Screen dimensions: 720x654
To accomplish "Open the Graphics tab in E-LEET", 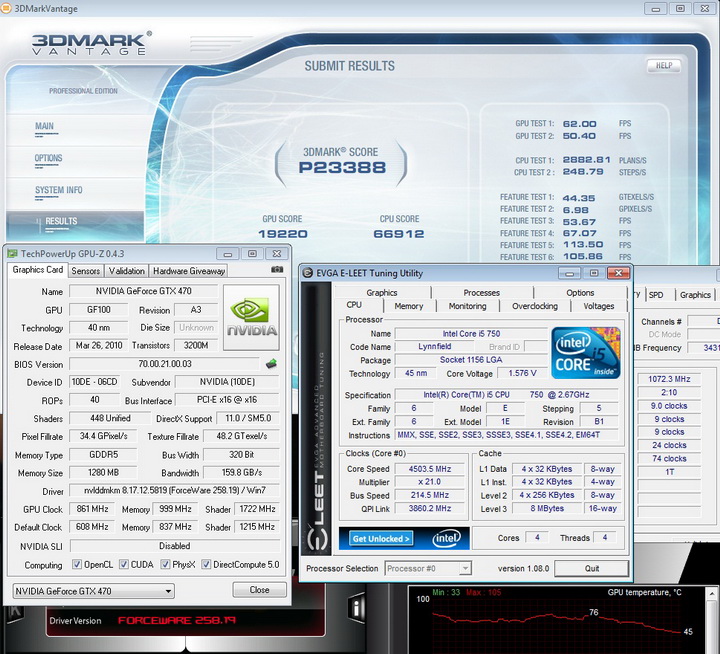I will click(x=382, y=293).
